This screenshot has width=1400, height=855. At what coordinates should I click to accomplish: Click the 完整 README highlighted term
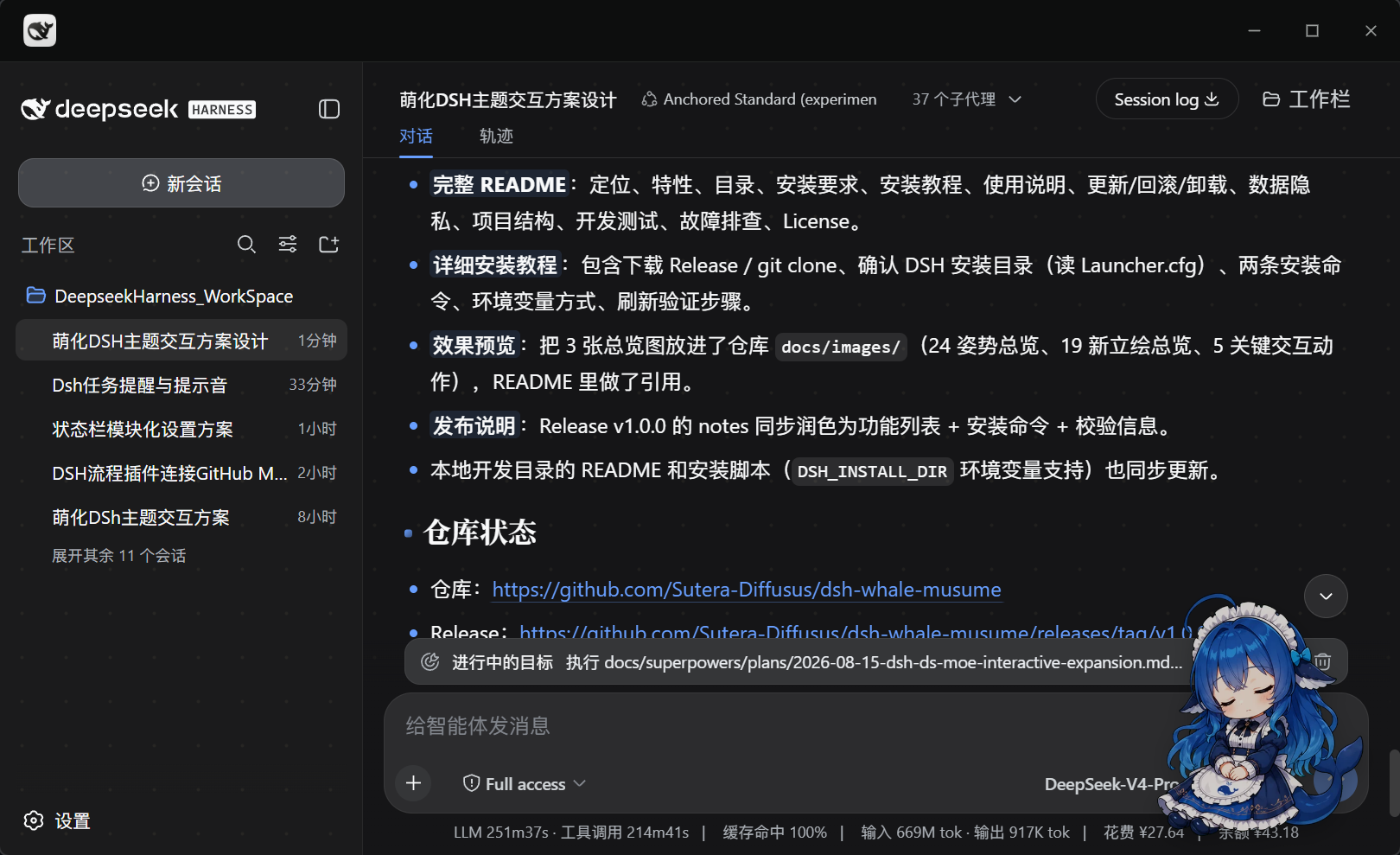point(500,185)
